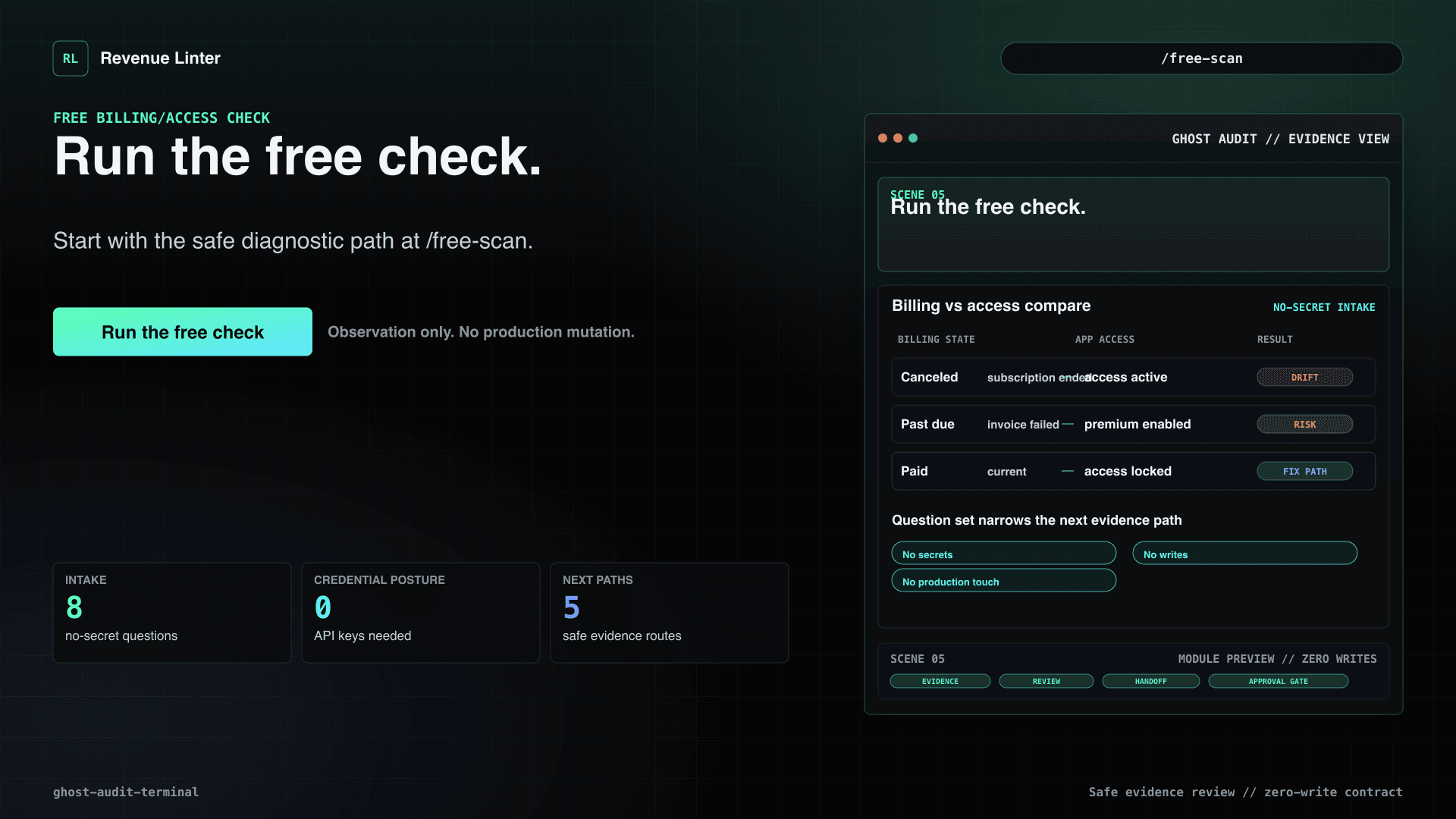Switch to the HANDOFF tab
1456x819 pixels.
pyautogui.click(x=1150, y=682)
